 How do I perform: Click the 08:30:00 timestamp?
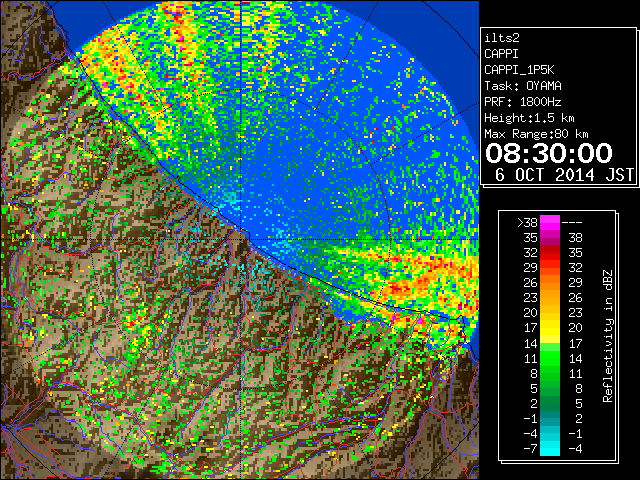click(549, 153)
